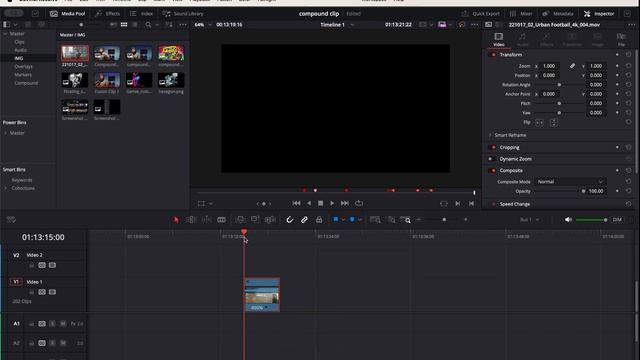
Task: Expand the Power Bins Master item
Action: (x=5, y=133)
